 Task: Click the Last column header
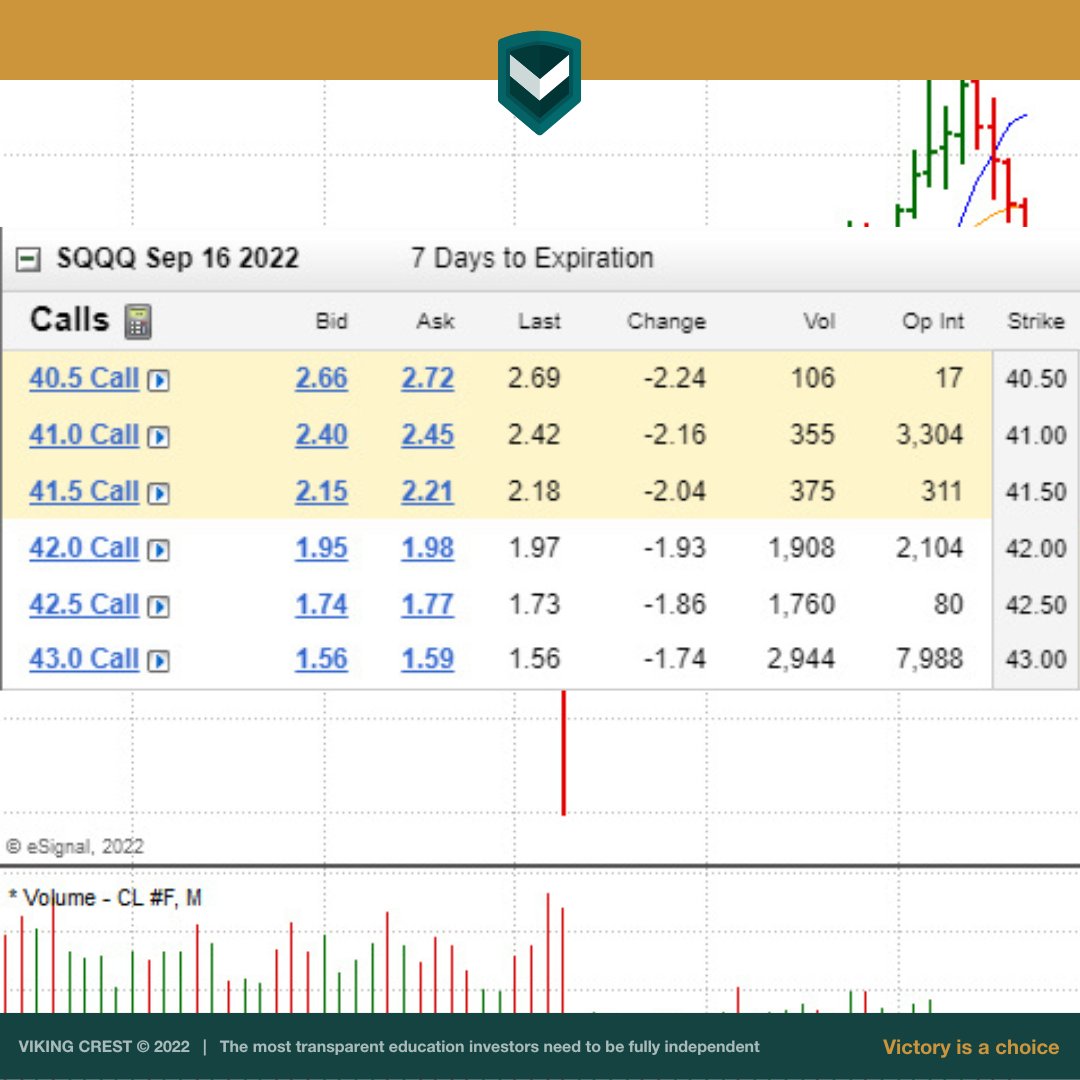coord(539,321)
